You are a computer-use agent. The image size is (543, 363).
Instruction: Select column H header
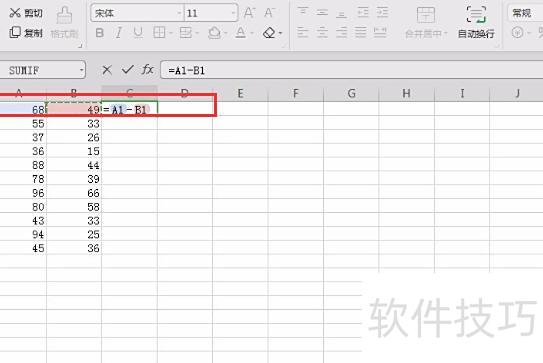click(407, 94)
